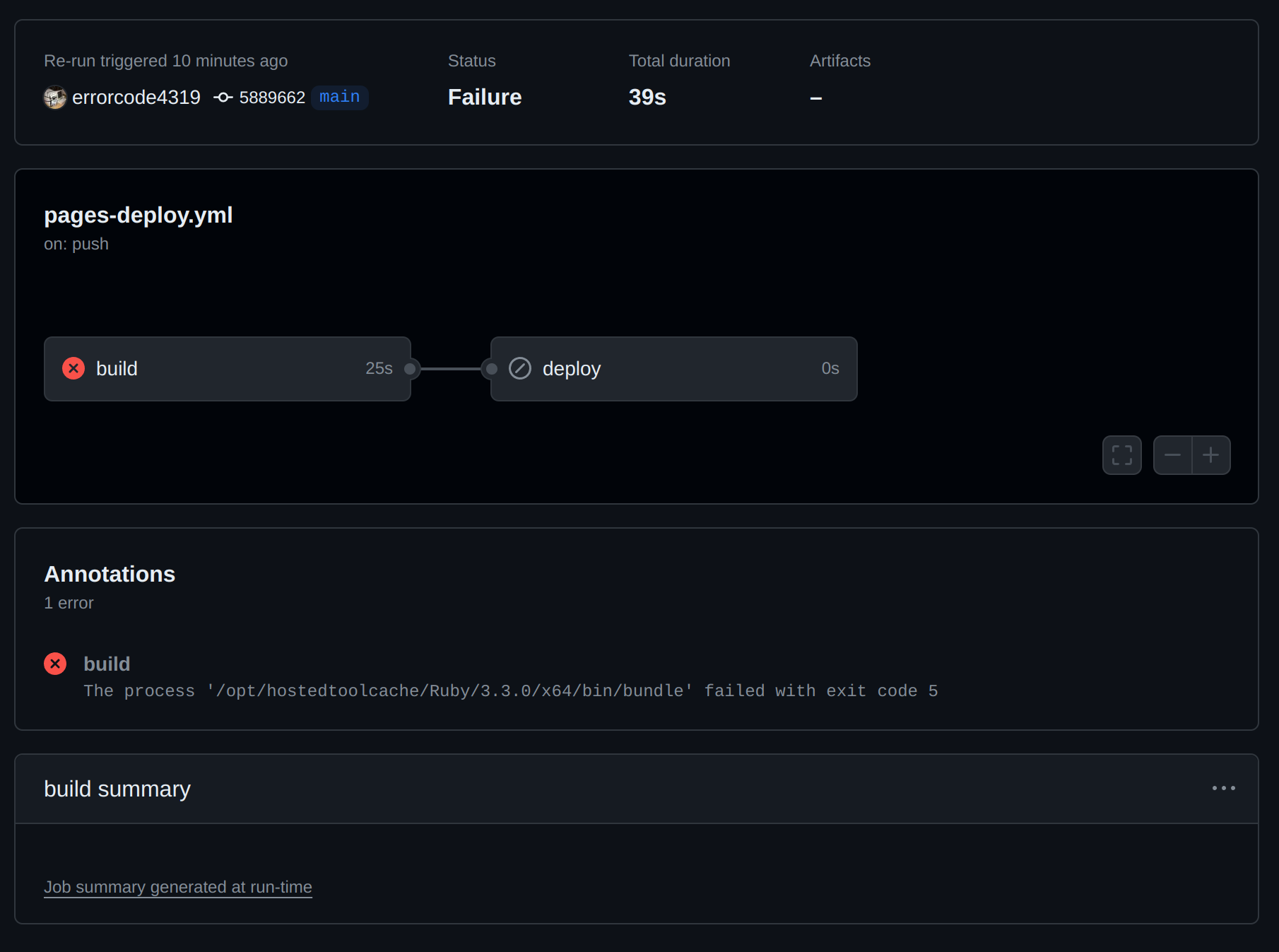
Task: Click the skipped status icon on deploy
Action: coord(520,368)
